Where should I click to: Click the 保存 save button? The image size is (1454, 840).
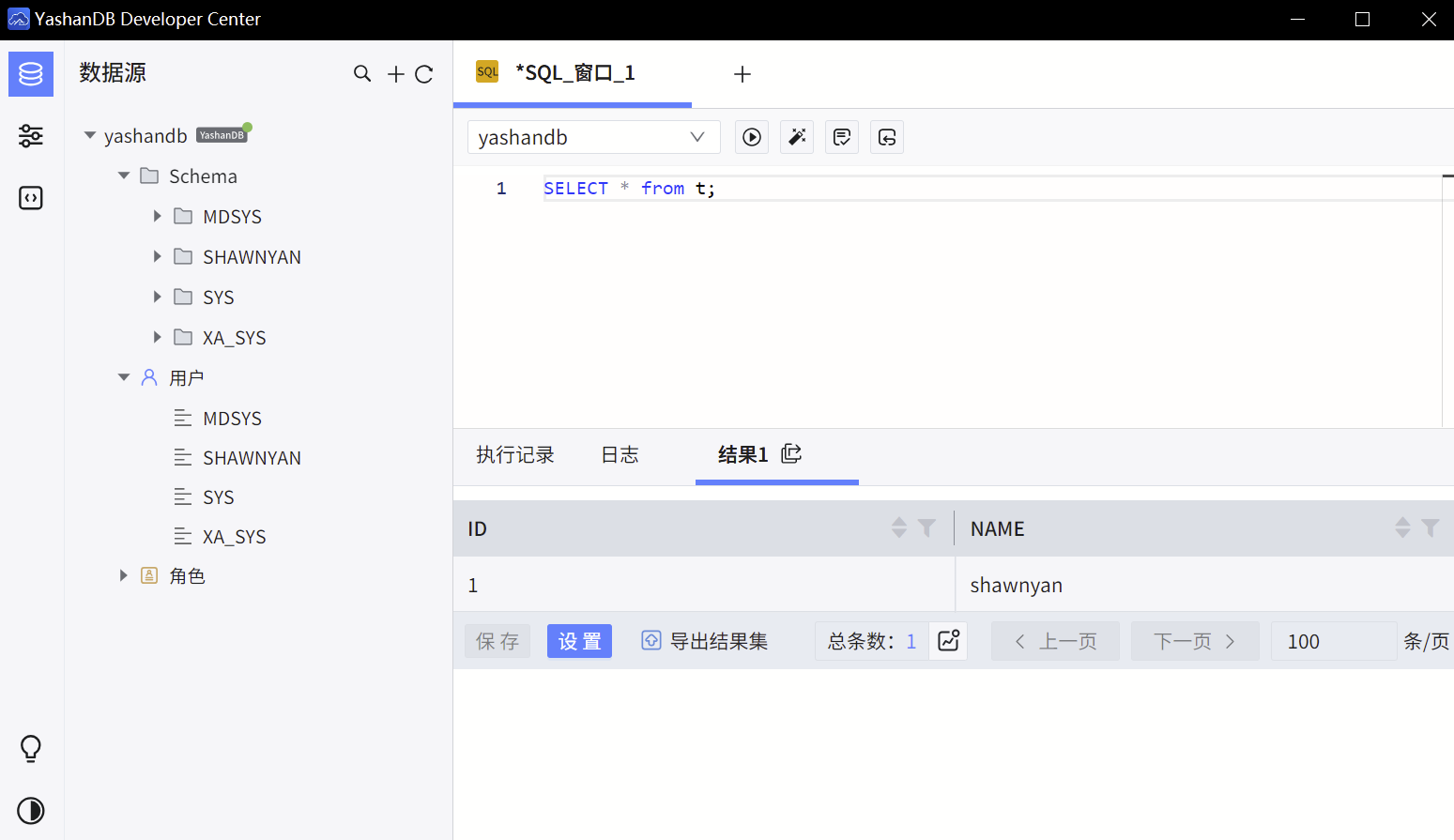point(497,641)
